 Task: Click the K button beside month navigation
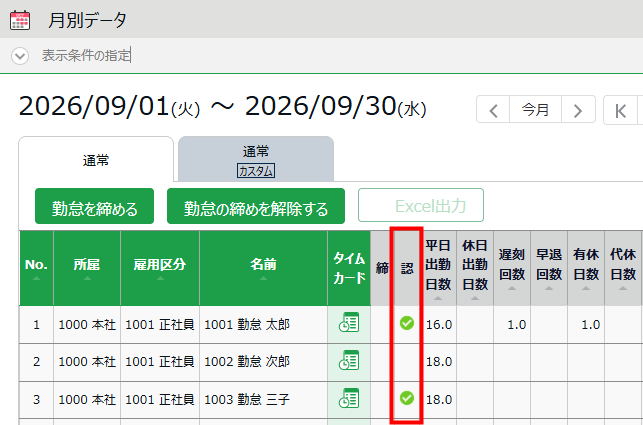(620, 110)
